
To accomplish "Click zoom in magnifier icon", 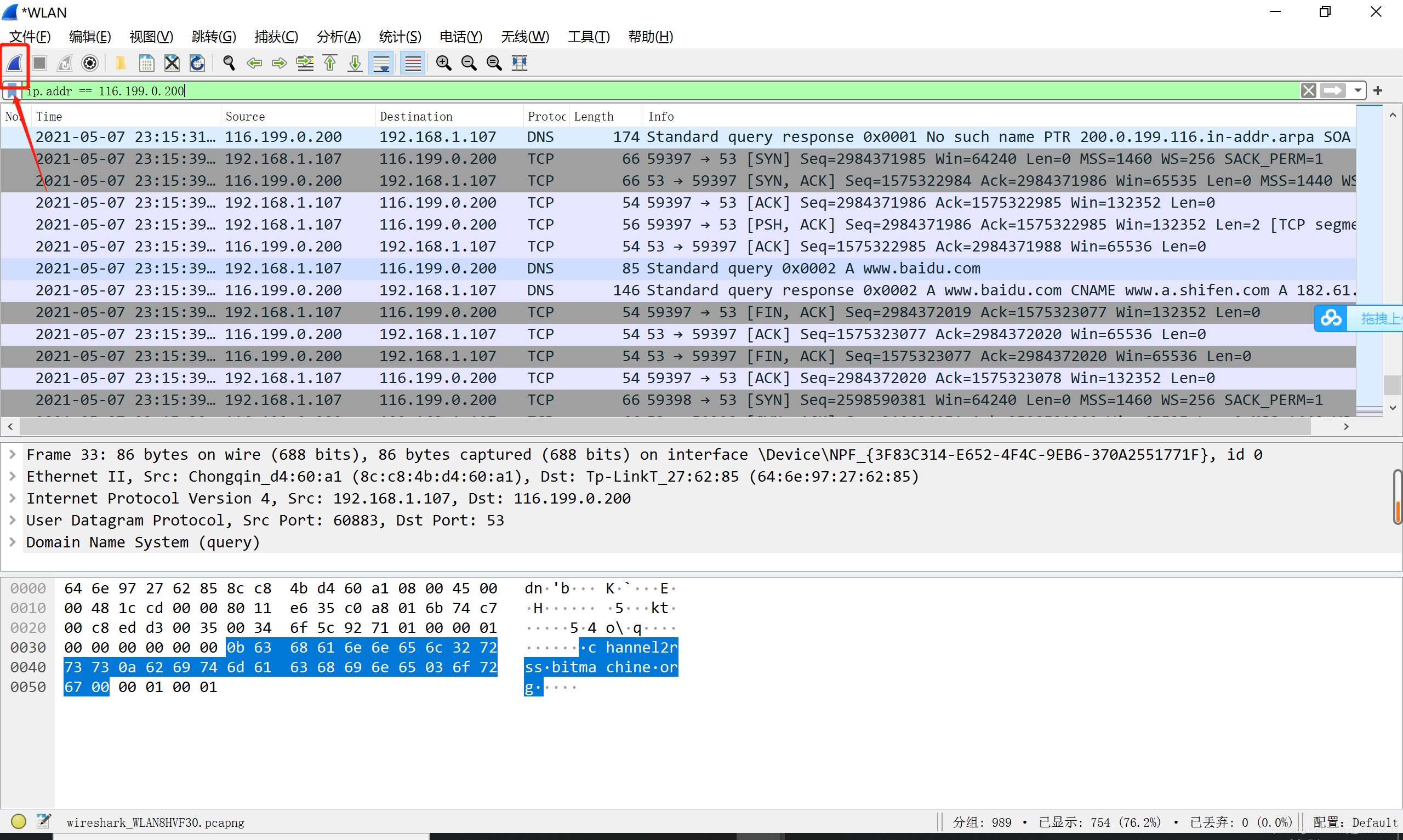I will click(x=443, y=63).
